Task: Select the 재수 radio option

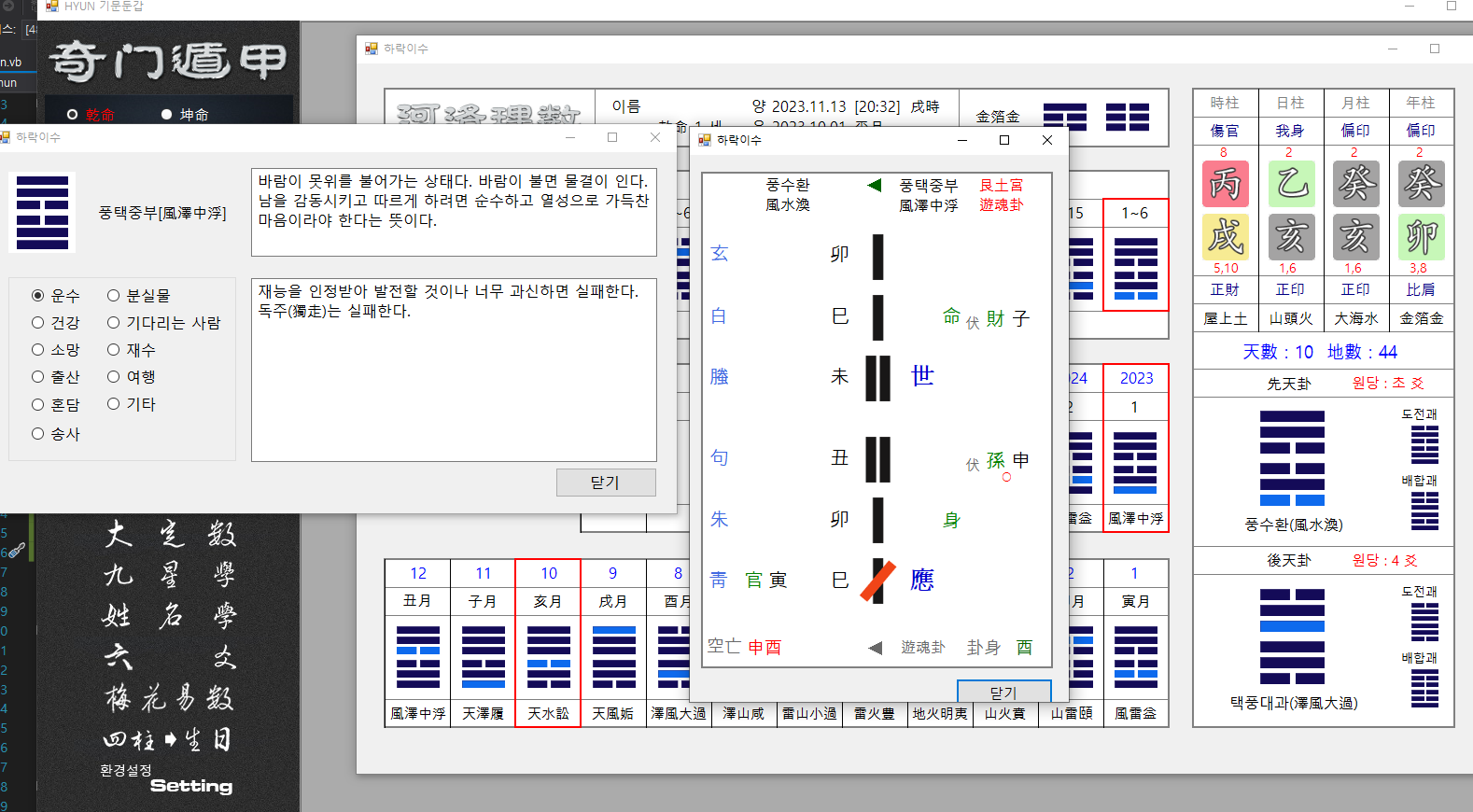Action: point(131,350)
